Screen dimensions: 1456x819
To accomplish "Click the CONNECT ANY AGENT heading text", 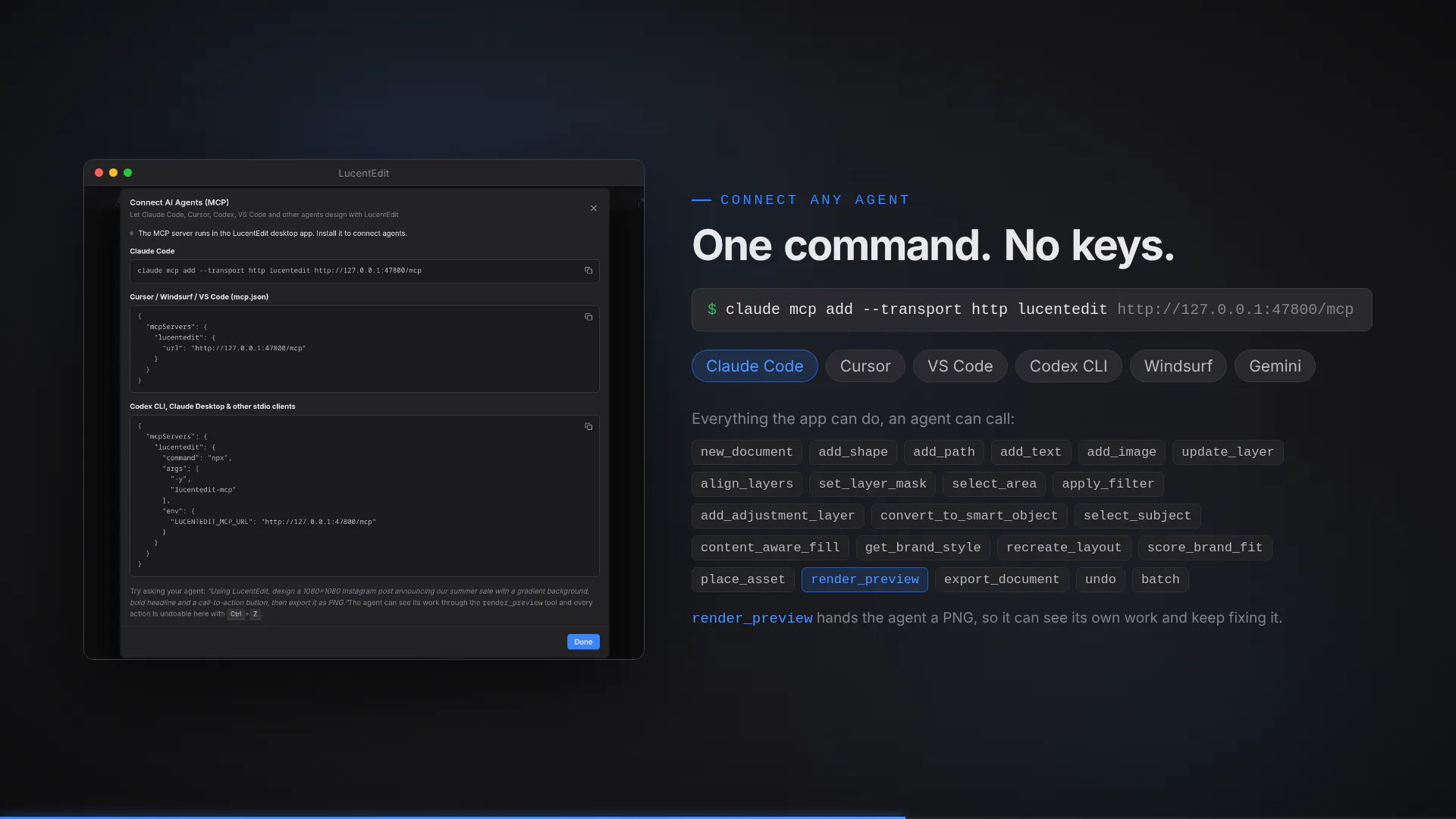I will [x=815, y=200].
